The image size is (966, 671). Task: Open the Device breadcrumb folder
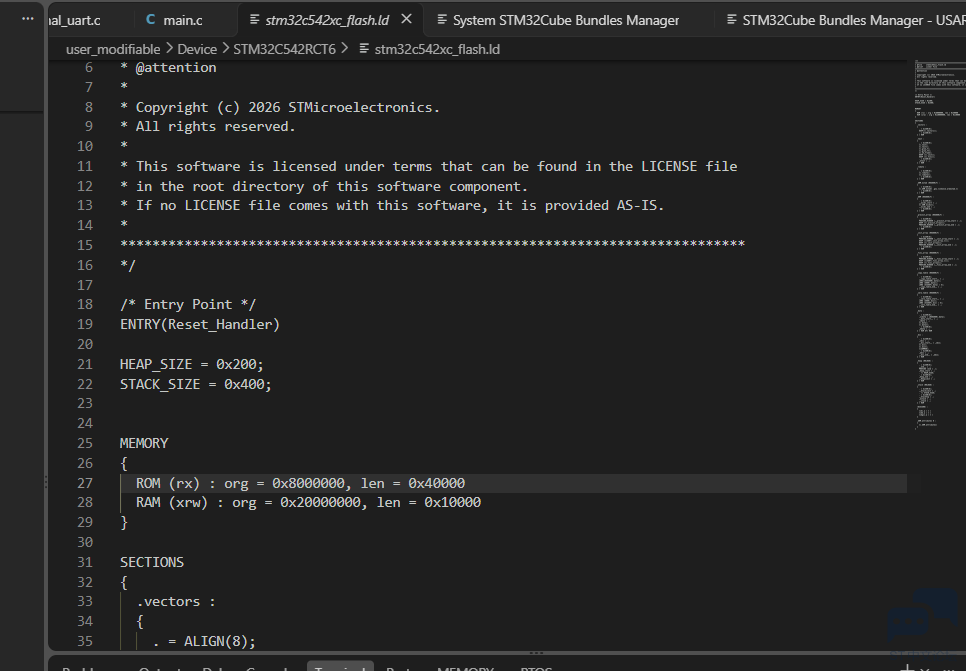[x=197, y=49]
